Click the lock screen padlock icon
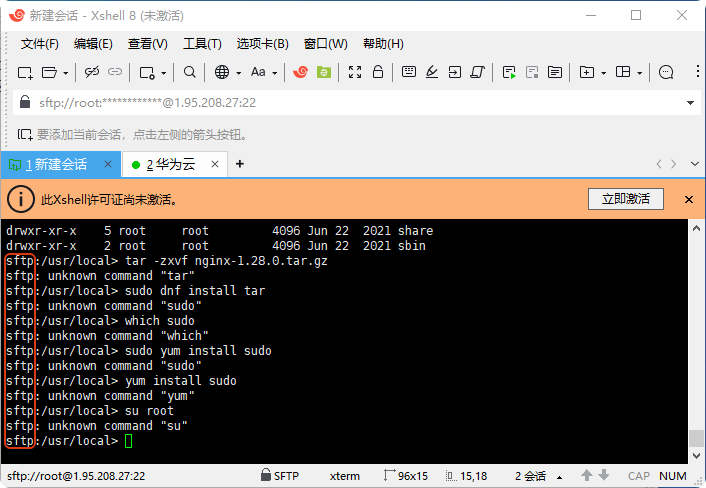The height and width of the screenshot is (488, 706). [378, 72]
